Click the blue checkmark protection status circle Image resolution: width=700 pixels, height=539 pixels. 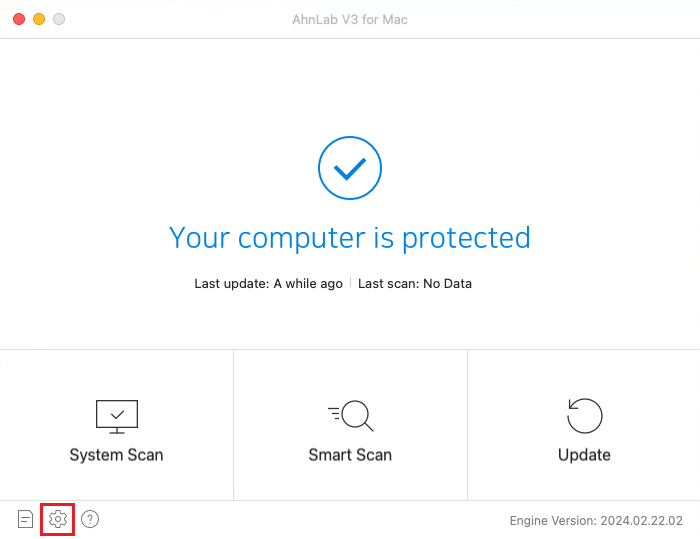(x=350, y=168)
